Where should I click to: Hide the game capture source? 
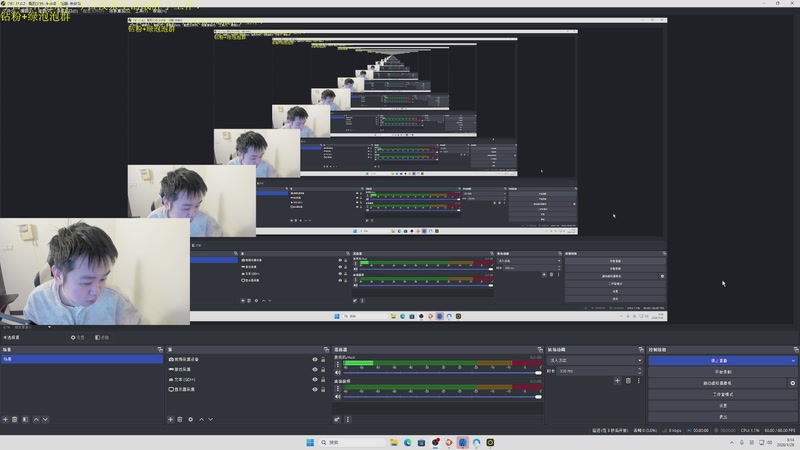point(315,369)
